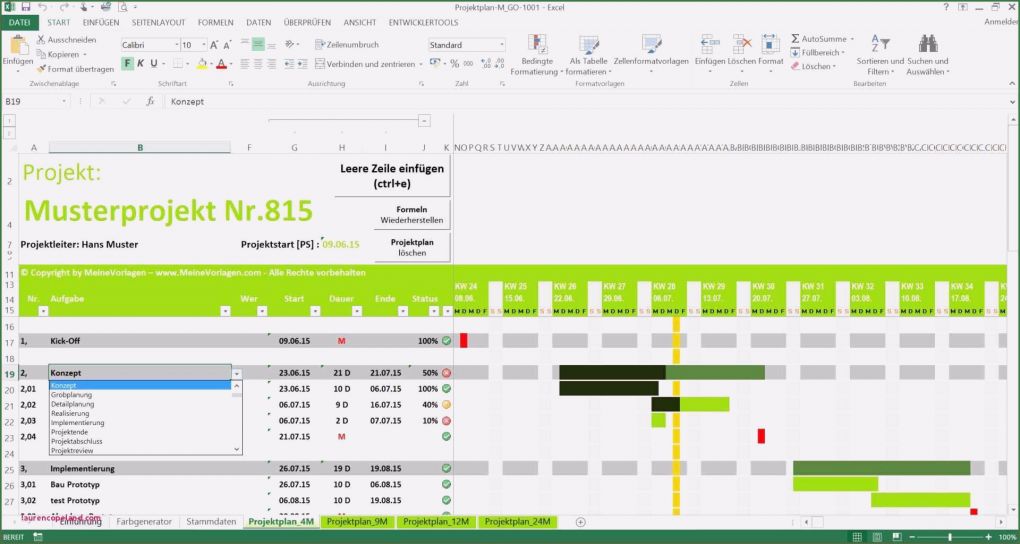
Task: Toggle italic formatting (K button)
Action: pyautogui.click(x=142, y=64)
